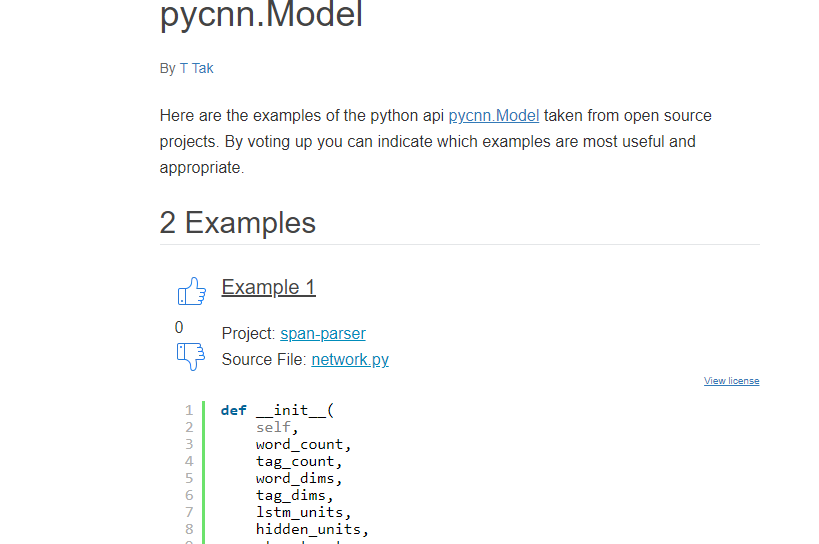Downvote Example 1 with thumbs-down icon
The image size is (819, 544).
(191, 357)
